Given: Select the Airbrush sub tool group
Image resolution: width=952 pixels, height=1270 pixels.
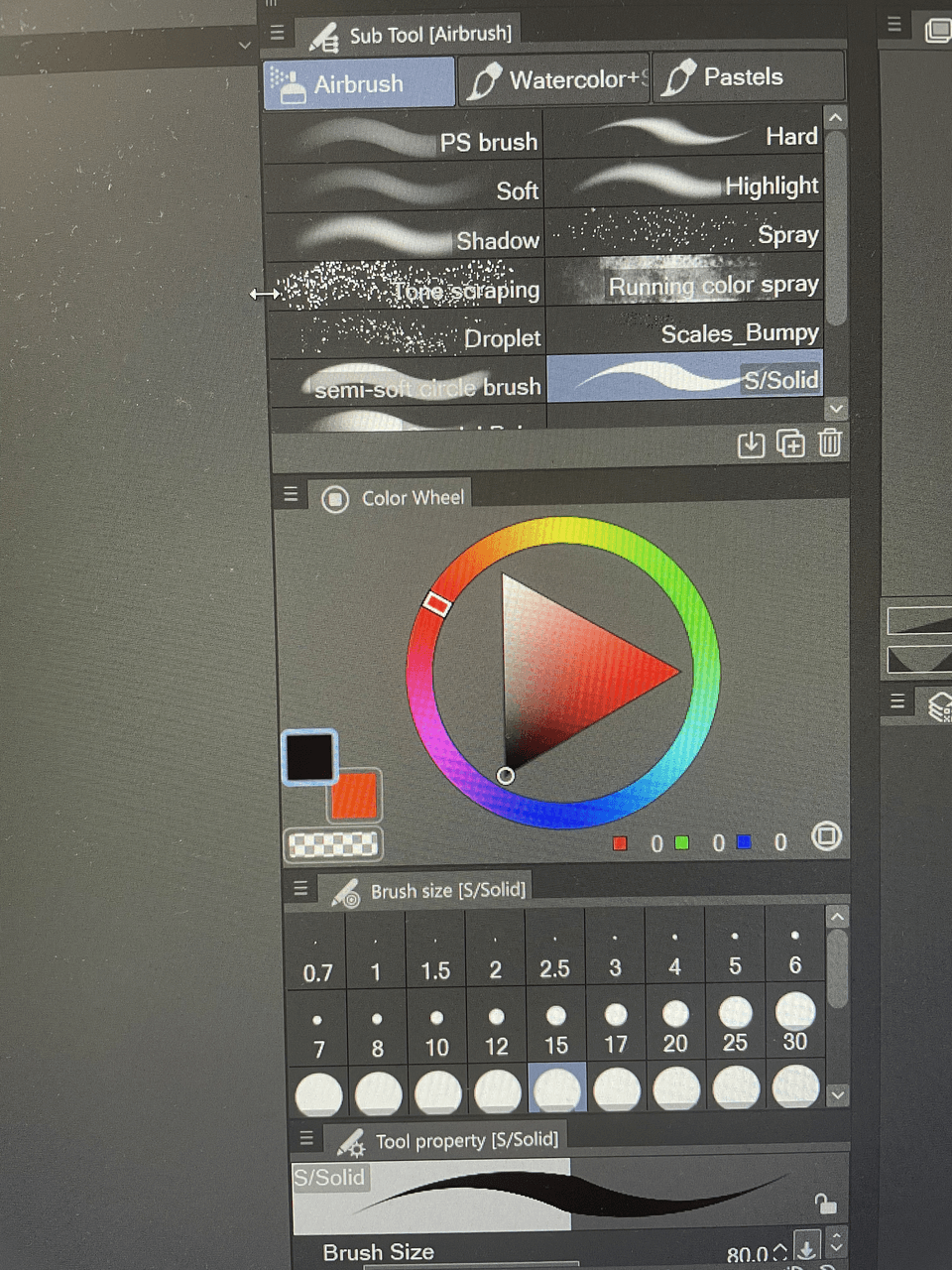Looking at the screenshot, I should 359,82.
